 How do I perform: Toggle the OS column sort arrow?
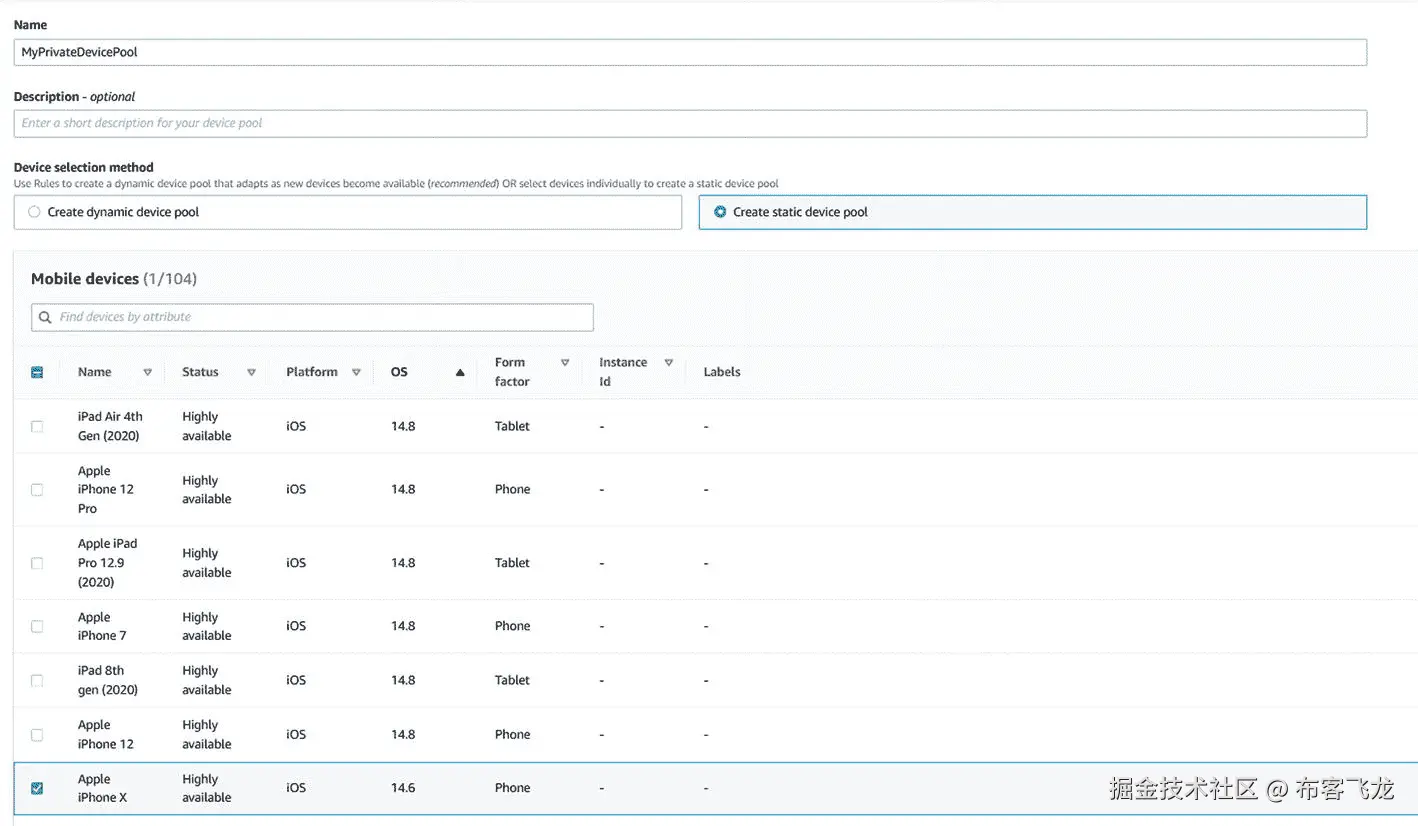click(460, 372)
